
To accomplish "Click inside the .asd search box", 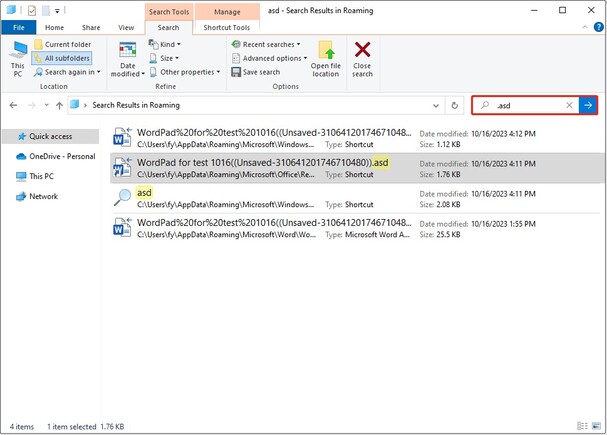I will [526, 105].
